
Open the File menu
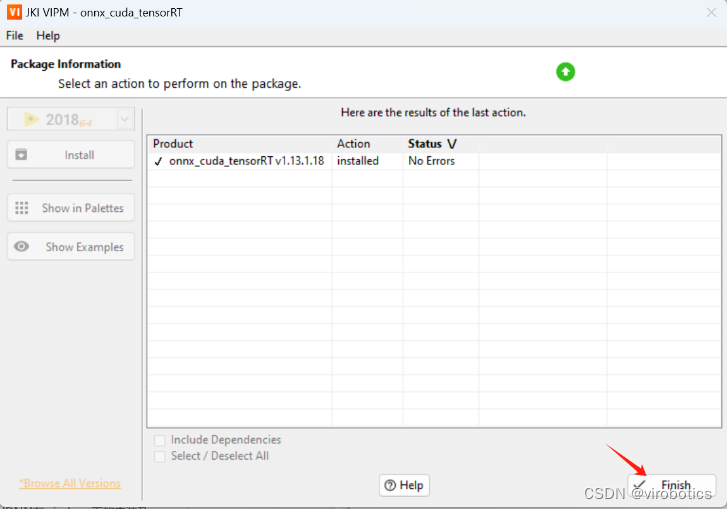tap(14, 36)
